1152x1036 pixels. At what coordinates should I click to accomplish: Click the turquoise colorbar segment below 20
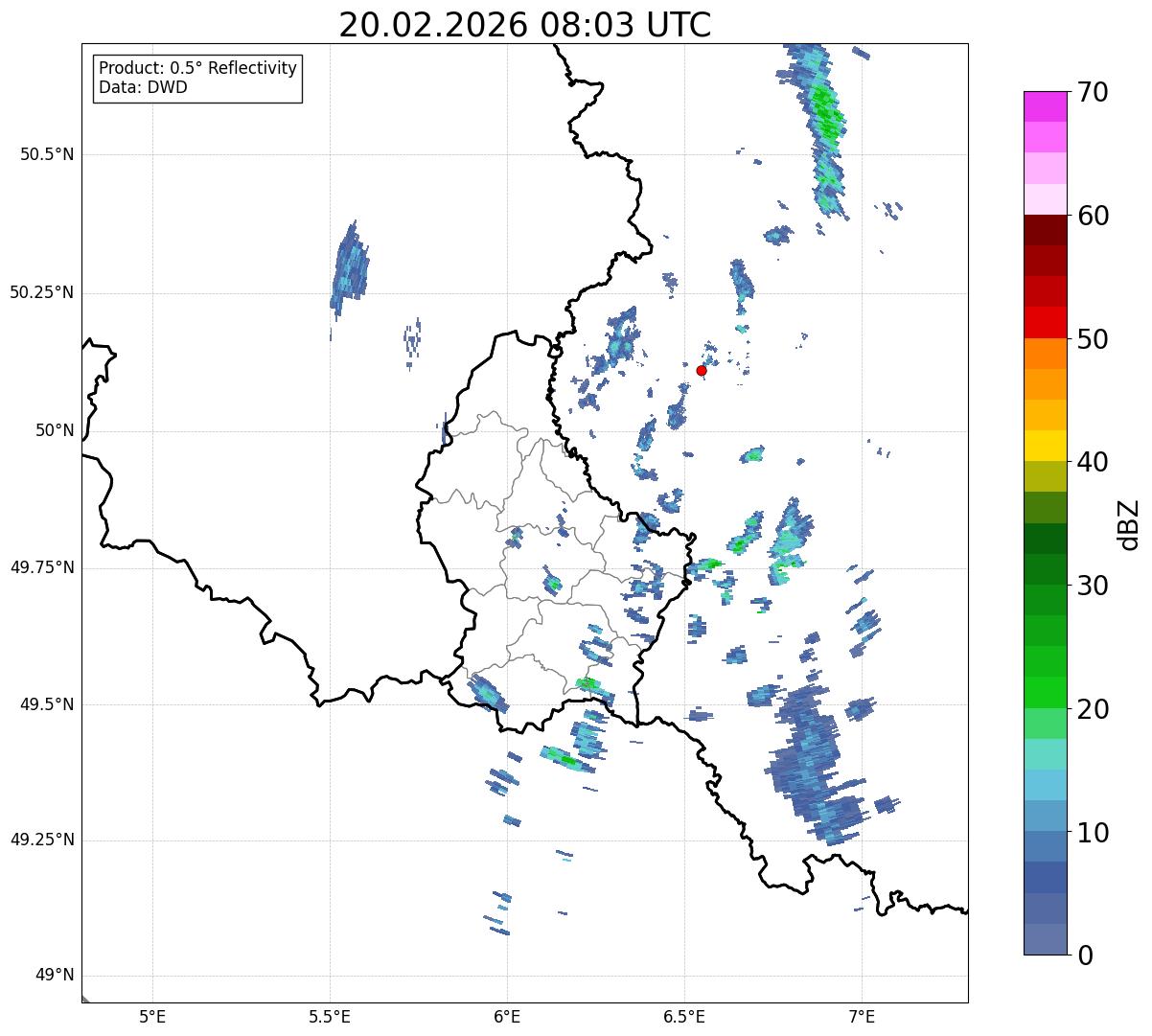pos(1045,753)
